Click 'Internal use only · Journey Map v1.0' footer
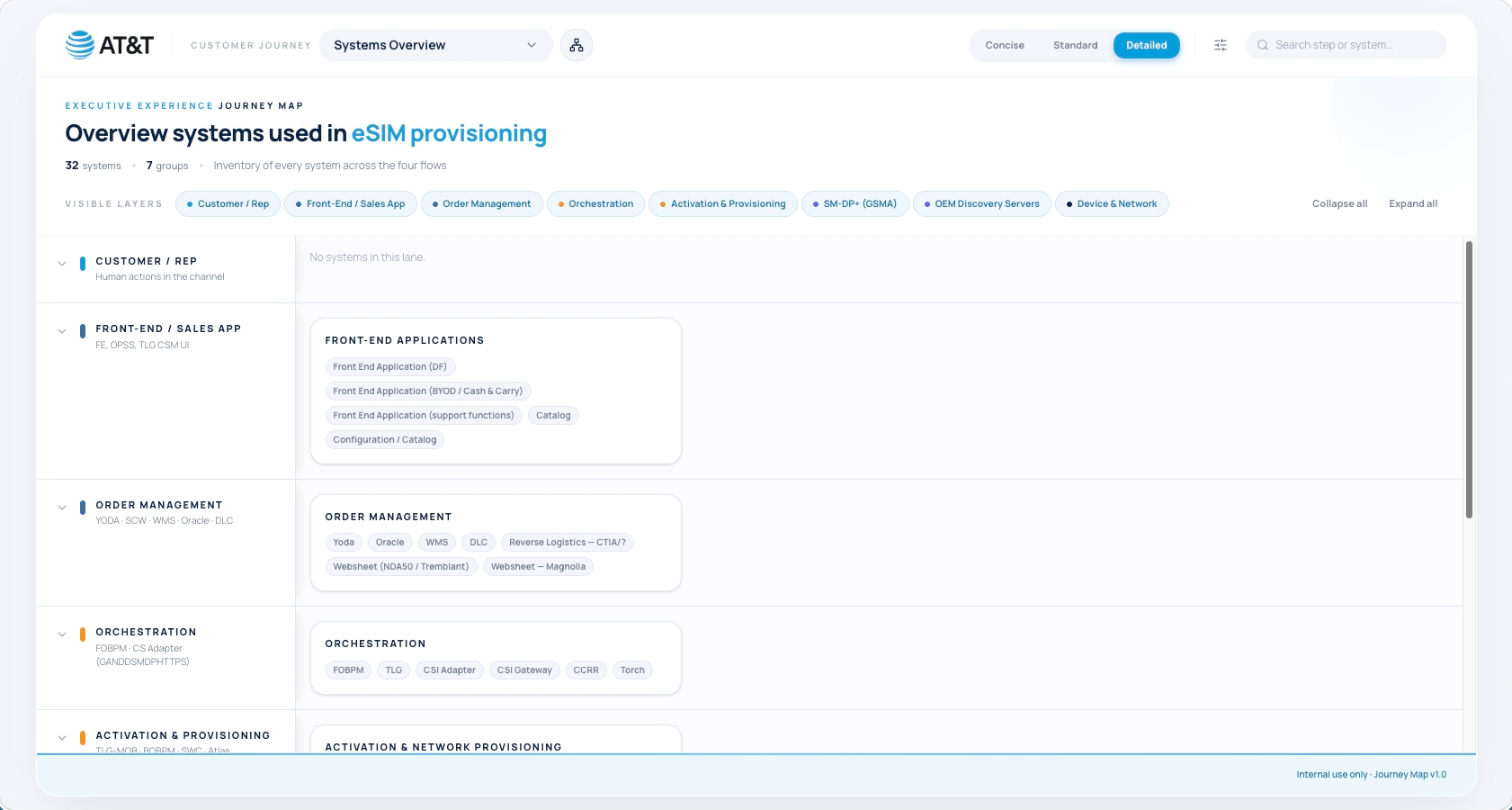 [x=1372, y=775]
